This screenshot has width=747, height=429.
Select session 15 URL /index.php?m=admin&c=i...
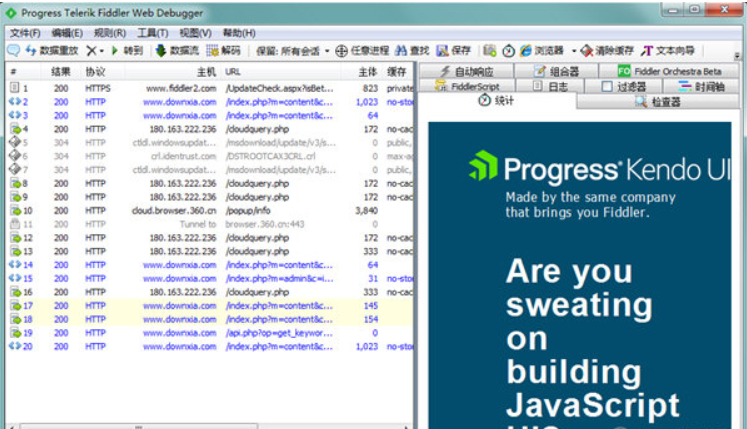point(280,278)
